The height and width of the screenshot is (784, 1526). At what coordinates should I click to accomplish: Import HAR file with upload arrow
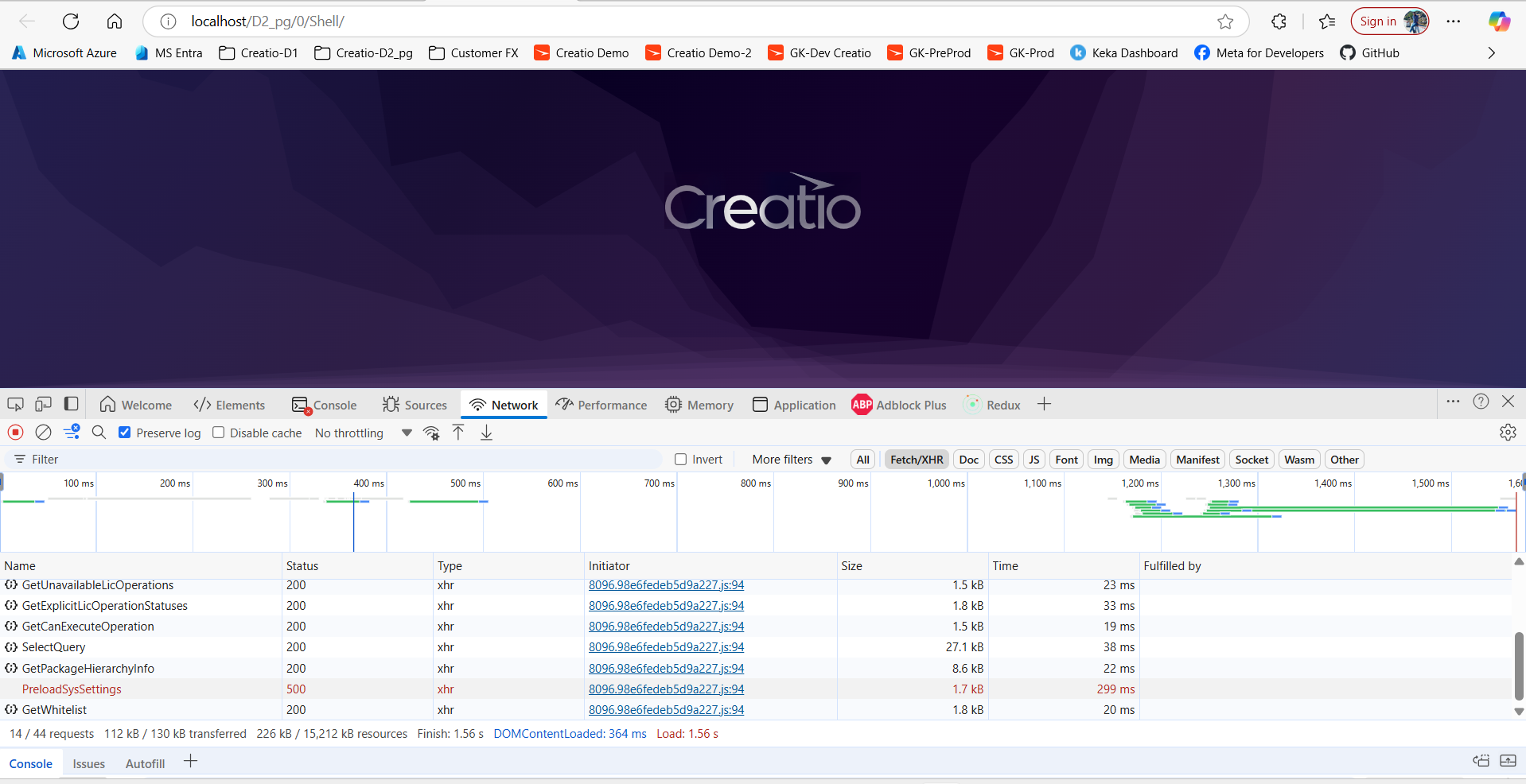pos(458,433)
